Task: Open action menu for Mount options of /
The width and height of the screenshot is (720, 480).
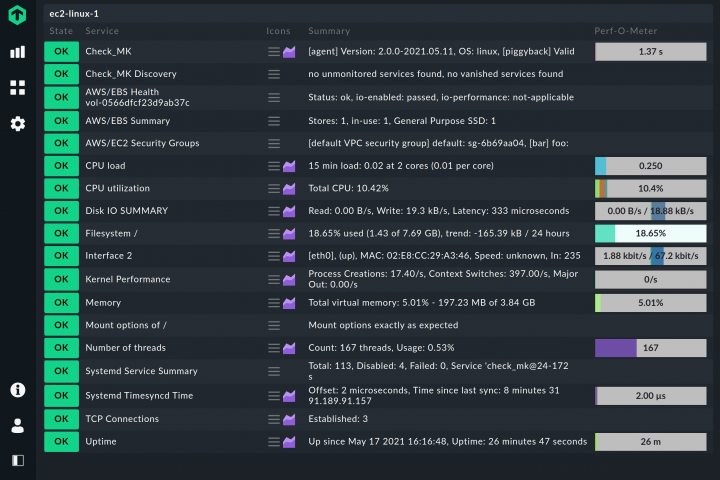Action: 274,325
